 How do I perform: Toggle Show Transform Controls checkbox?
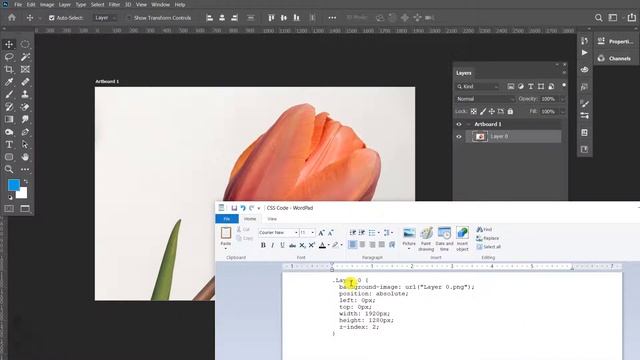pos(129,18)
